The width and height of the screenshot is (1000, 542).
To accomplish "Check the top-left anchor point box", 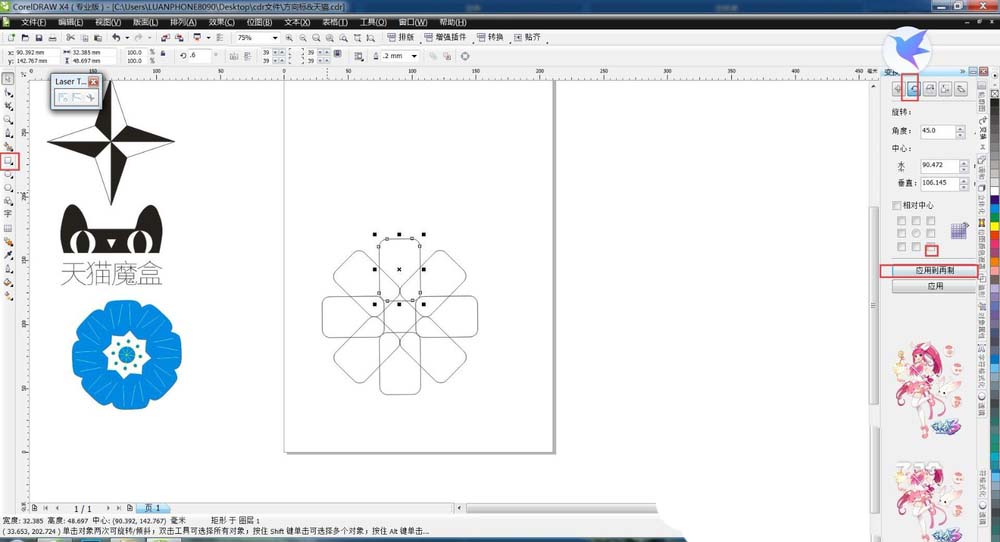I will tap(901, 221).
